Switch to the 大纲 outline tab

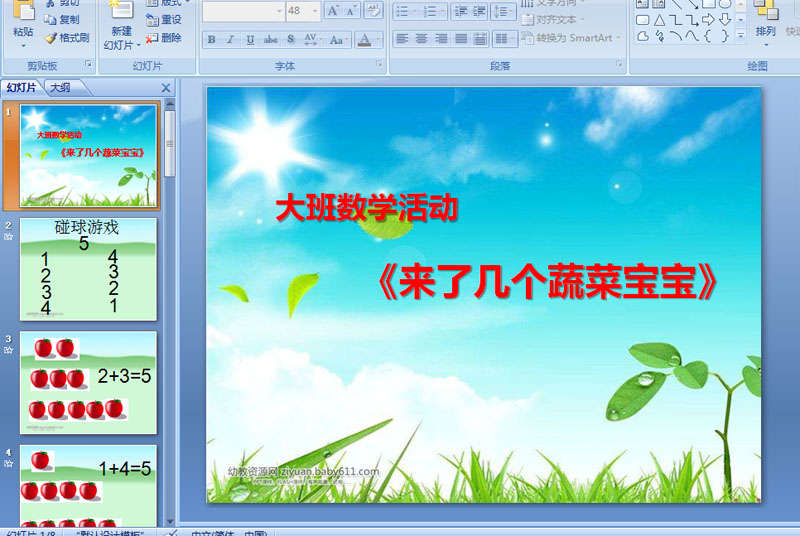[x=61, y=88]
